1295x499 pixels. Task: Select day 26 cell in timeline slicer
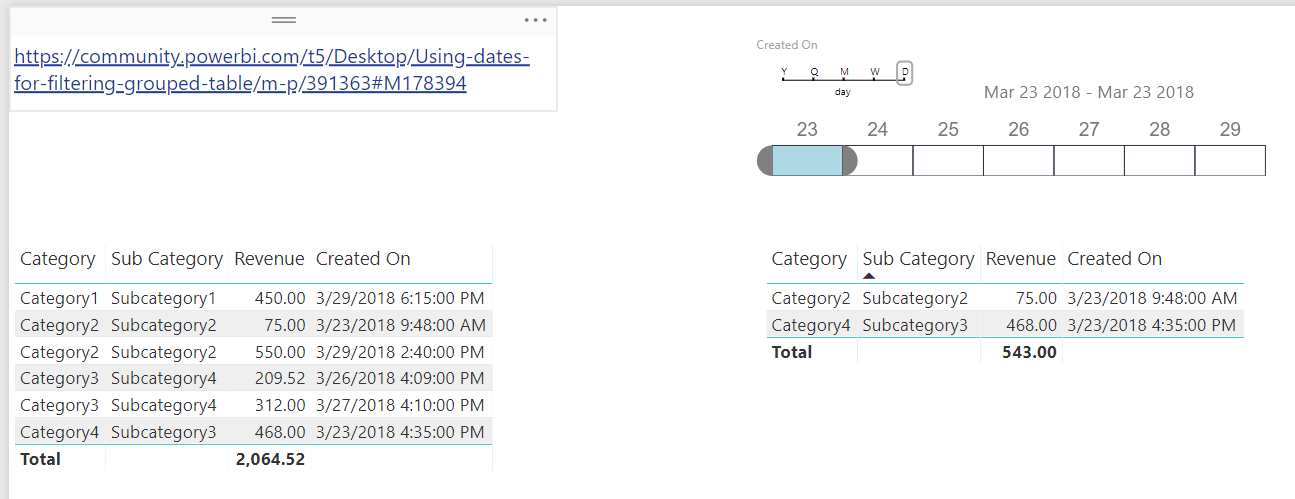[1019, 160]
